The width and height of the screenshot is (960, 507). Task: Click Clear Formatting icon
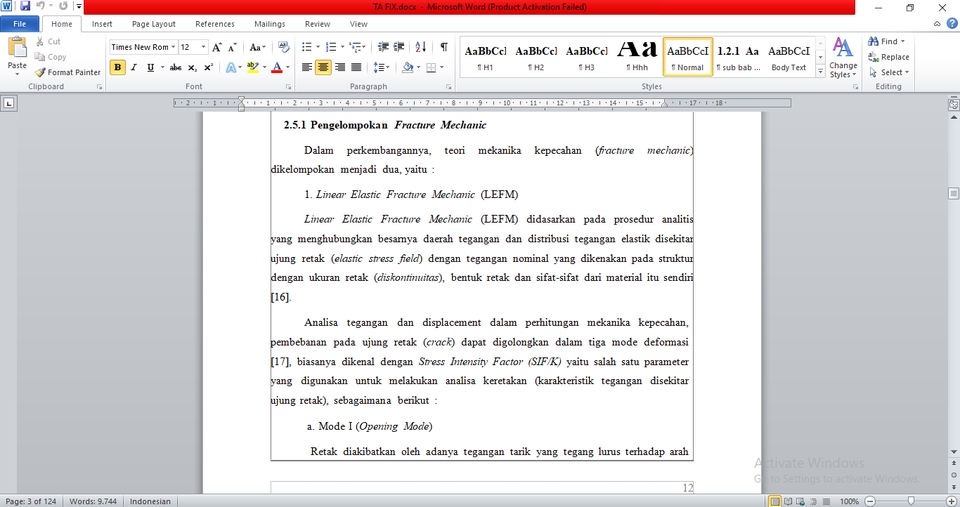tap(283, 47)
